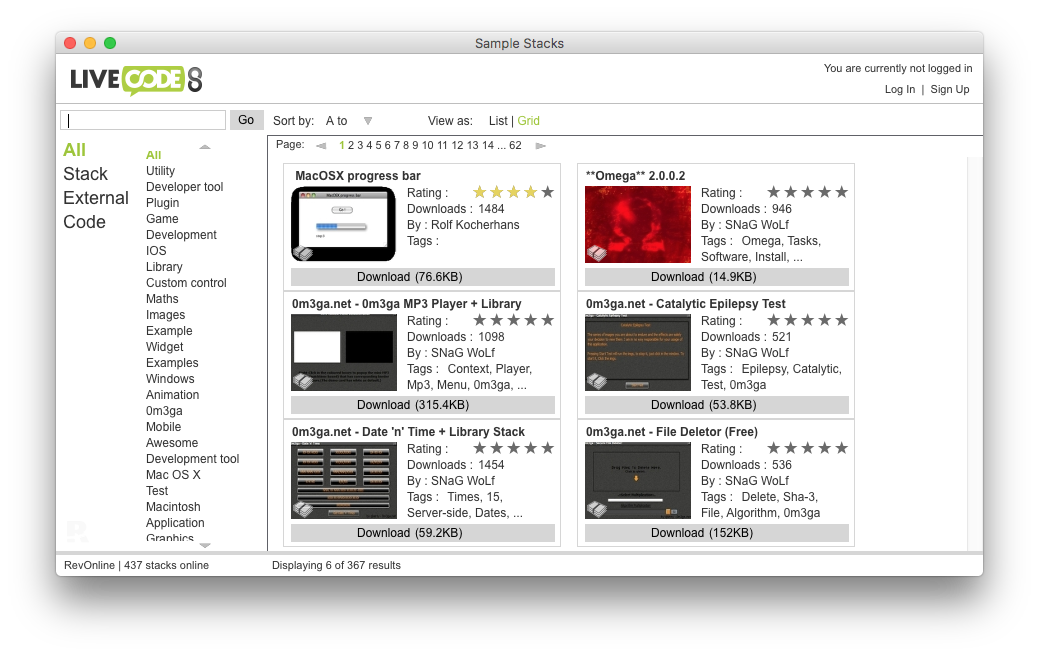Rate 0m3ga MP3 Player stack stars
This screenshot has width=1039, height=656.
click(514, 320)
